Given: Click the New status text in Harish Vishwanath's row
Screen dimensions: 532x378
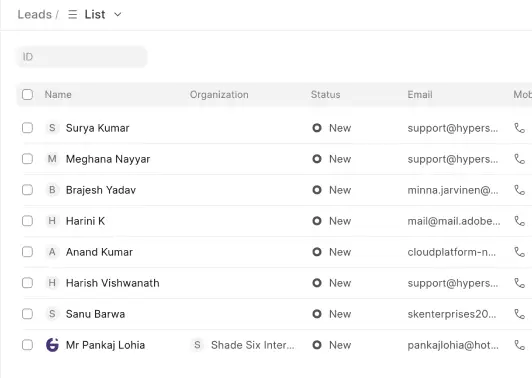Looking at the screenshot, I should (x=340, y=283).
